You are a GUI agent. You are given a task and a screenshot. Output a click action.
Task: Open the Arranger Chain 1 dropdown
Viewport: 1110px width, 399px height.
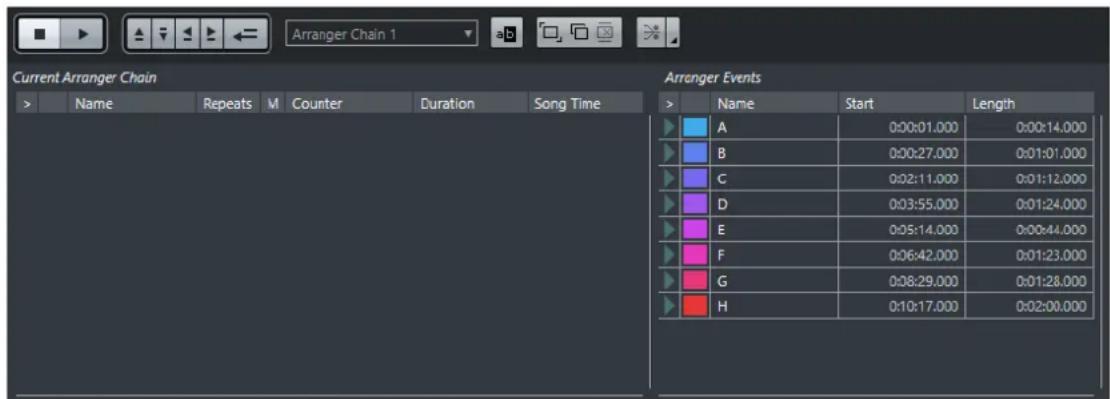point(382,34)
